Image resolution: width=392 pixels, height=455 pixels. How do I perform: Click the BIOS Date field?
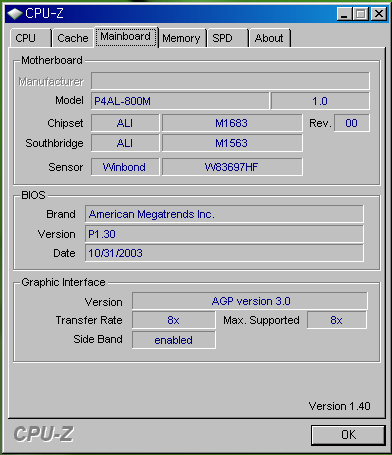pyautogui.click(x=224, y=253)
